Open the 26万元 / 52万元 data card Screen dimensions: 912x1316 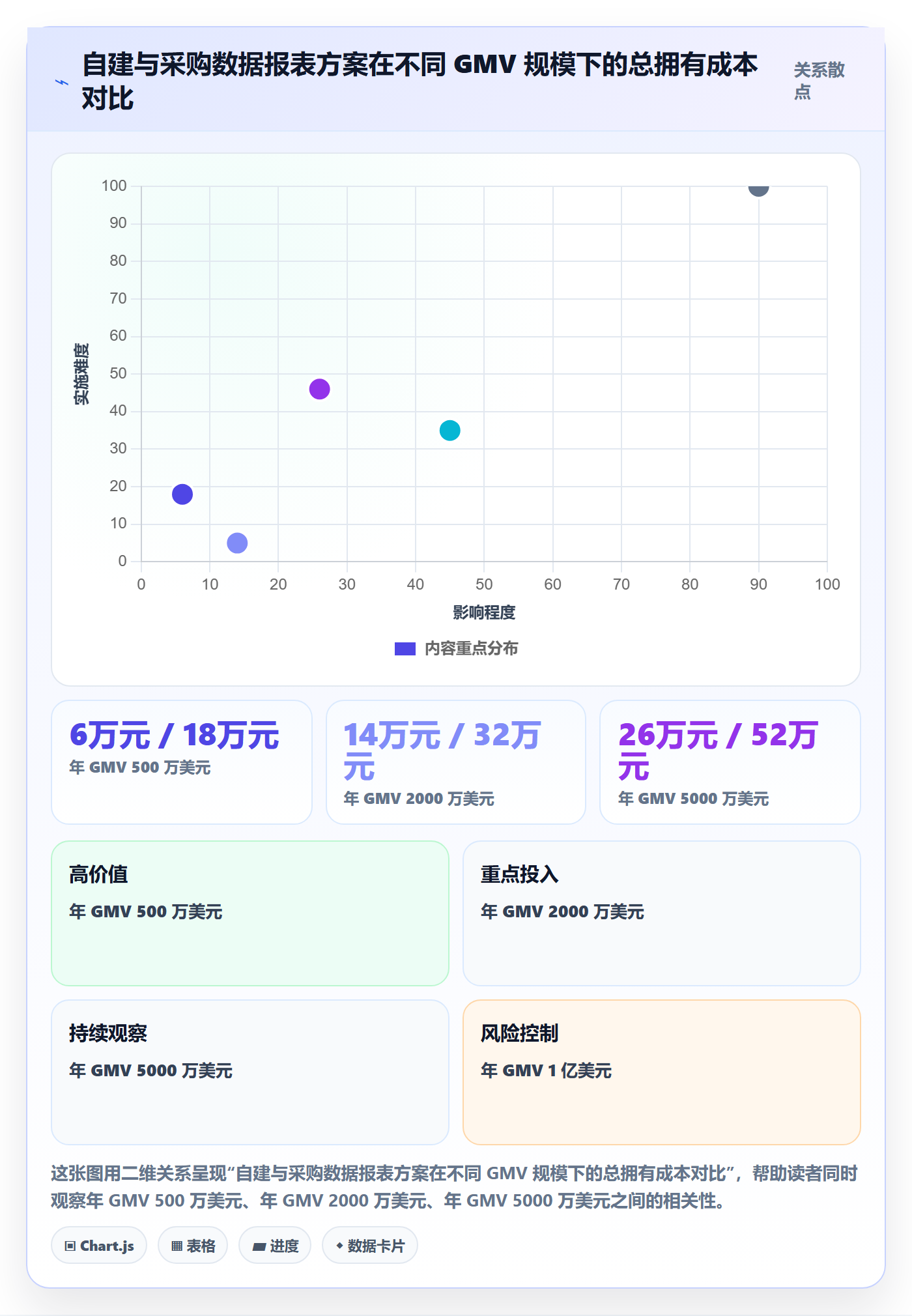730,762
